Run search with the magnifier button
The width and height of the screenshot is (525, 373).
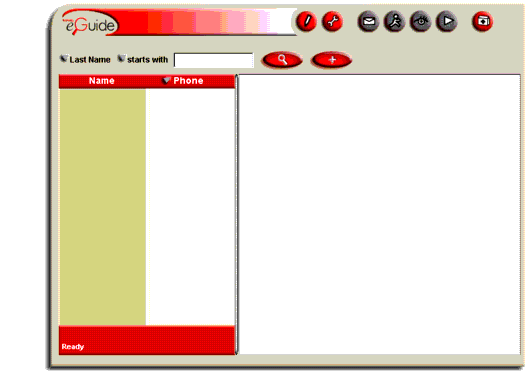click(282, 60)
